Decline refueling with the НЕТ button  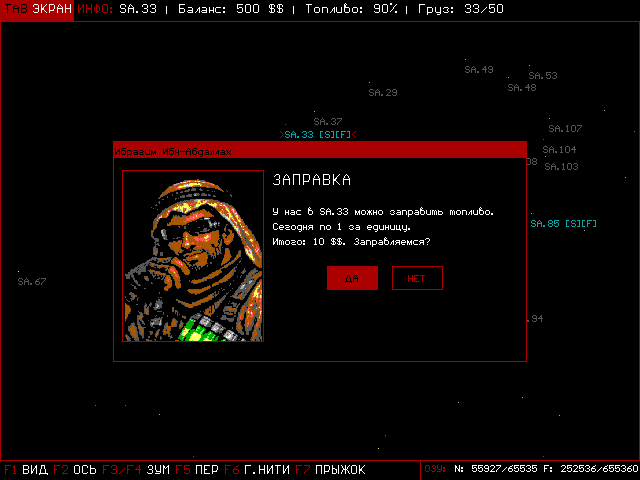click(x=417, y=278)
